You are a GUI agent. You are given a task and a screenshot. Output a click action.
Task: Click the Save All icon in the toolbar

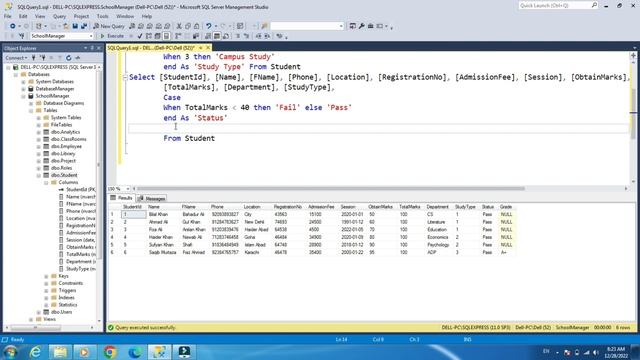[84, 26]
